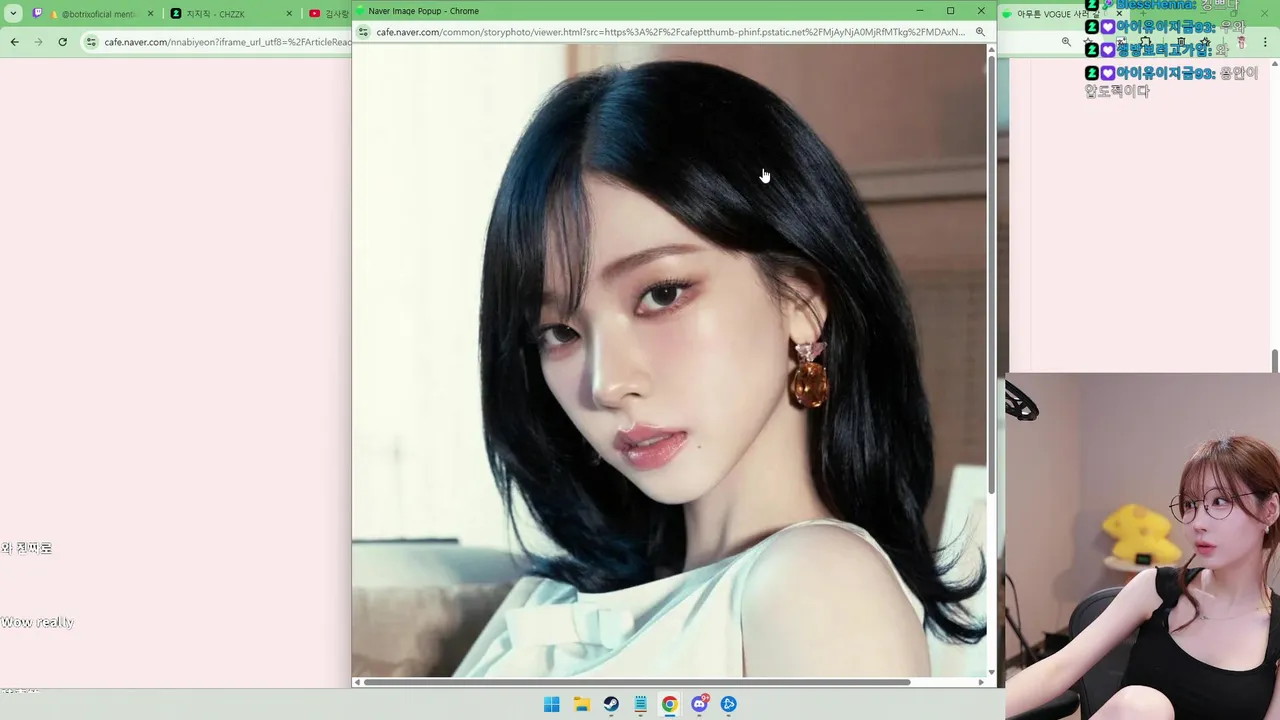Screen dimensions: 1280x720
Task: Close the @botrixoficial tab
Action: click(151, 14)
